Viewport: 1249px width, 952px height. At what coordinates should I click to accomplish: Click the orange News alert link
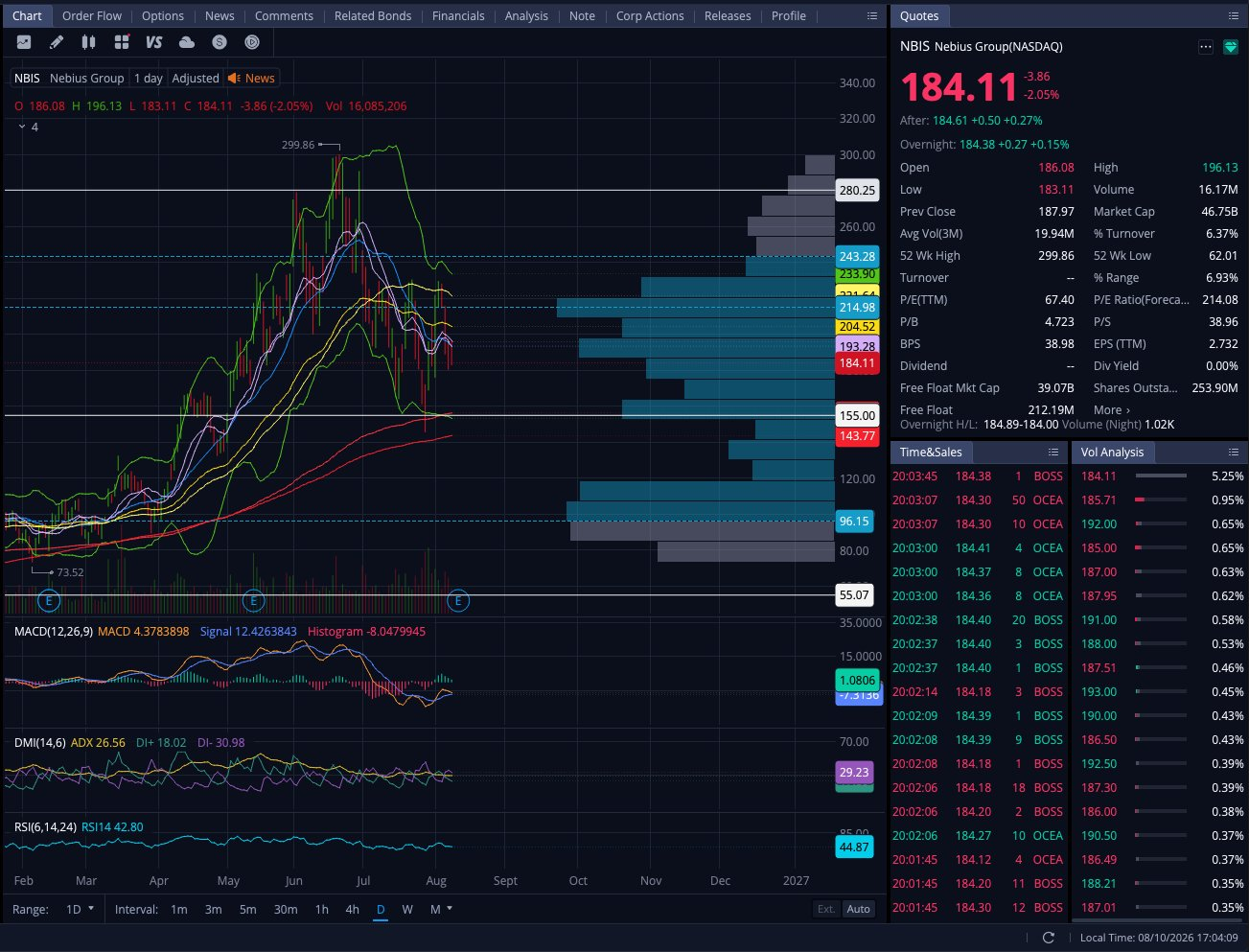pos(251,79)
